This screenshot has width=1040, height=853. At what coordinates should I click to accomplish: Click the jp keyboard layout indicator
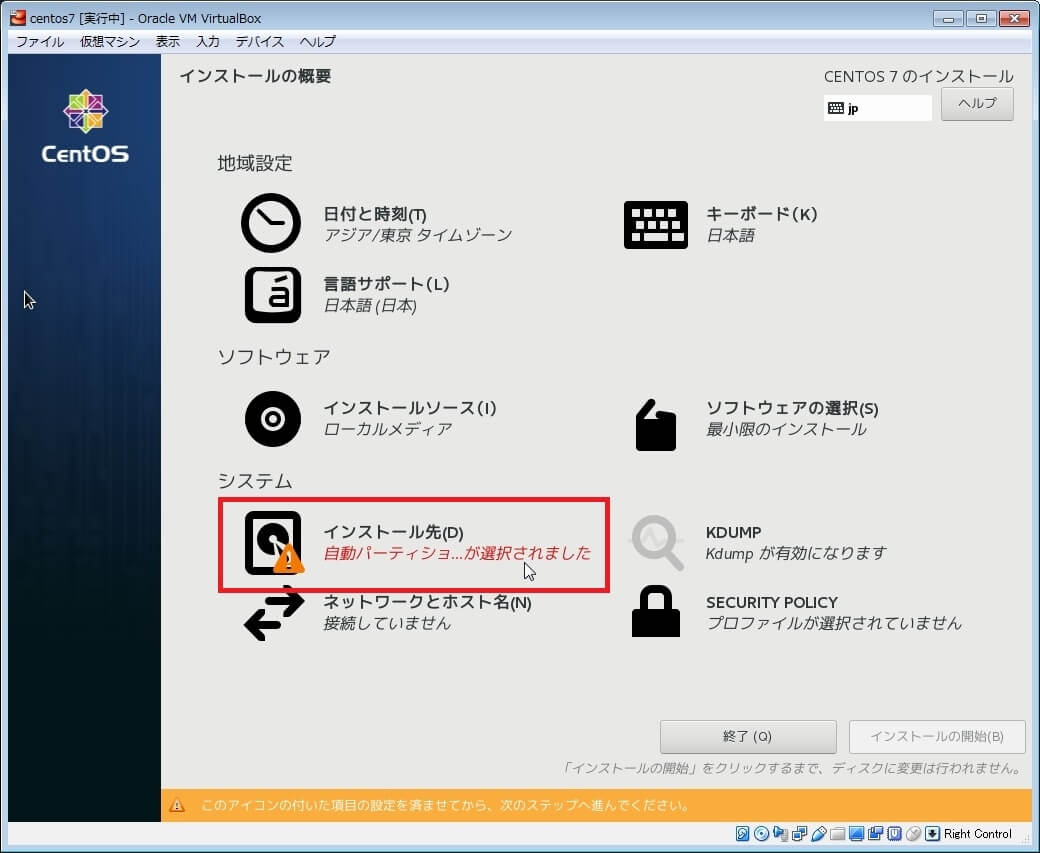[877, 108]
